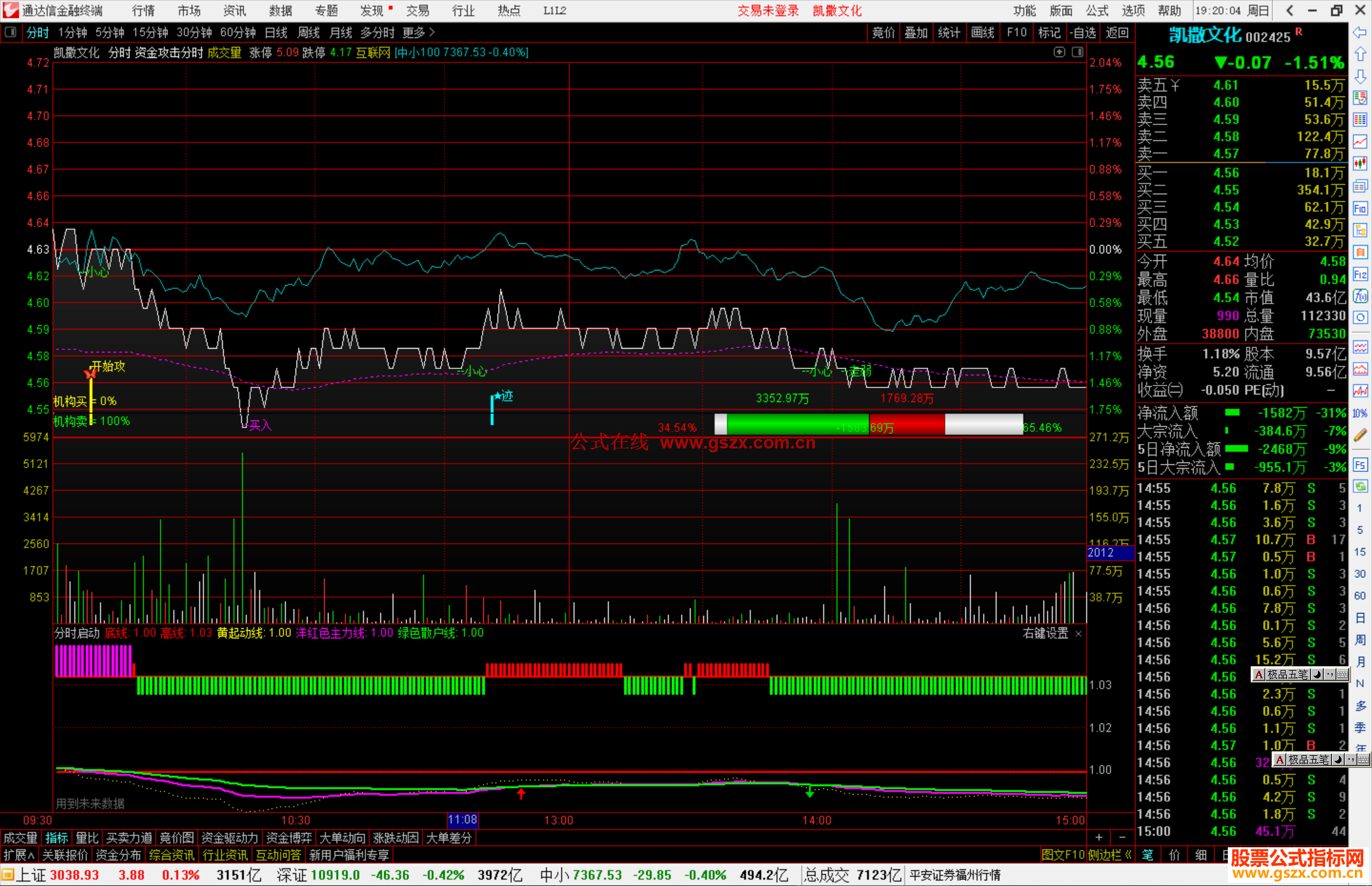
Task: Switch to 周线 weekly period
Action: [309, 32]
